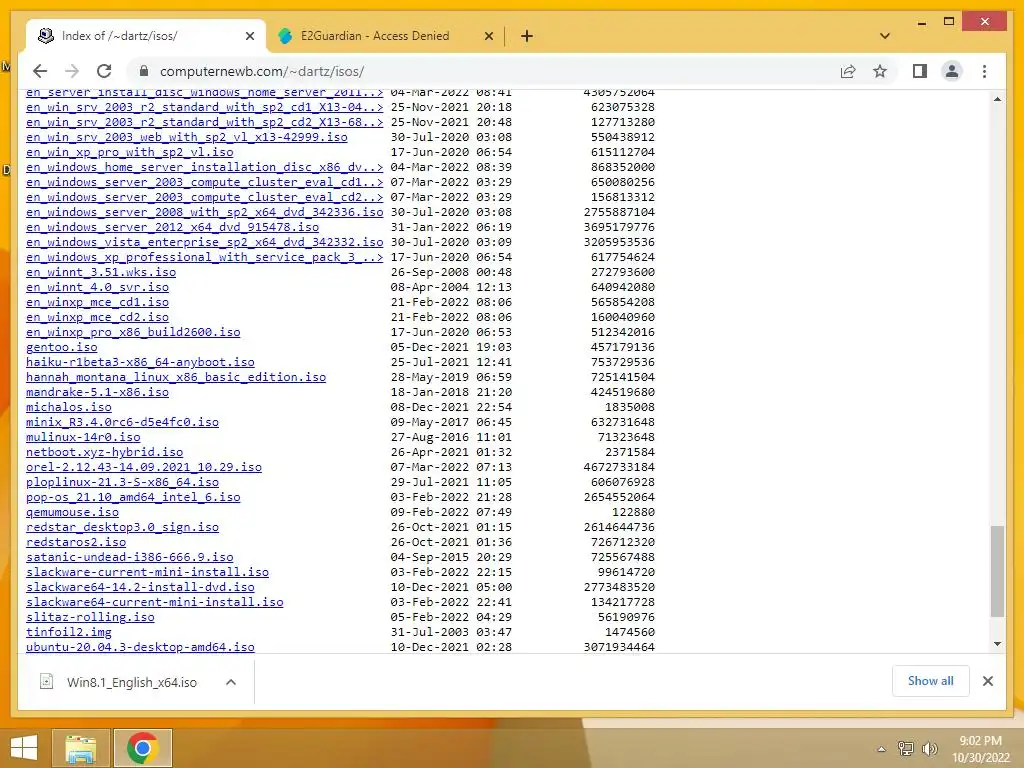Screen dimensions: 1024x768
Task: Open the netboot.xyz-hybrid.iso link
Action: click(x=104, y=453)
